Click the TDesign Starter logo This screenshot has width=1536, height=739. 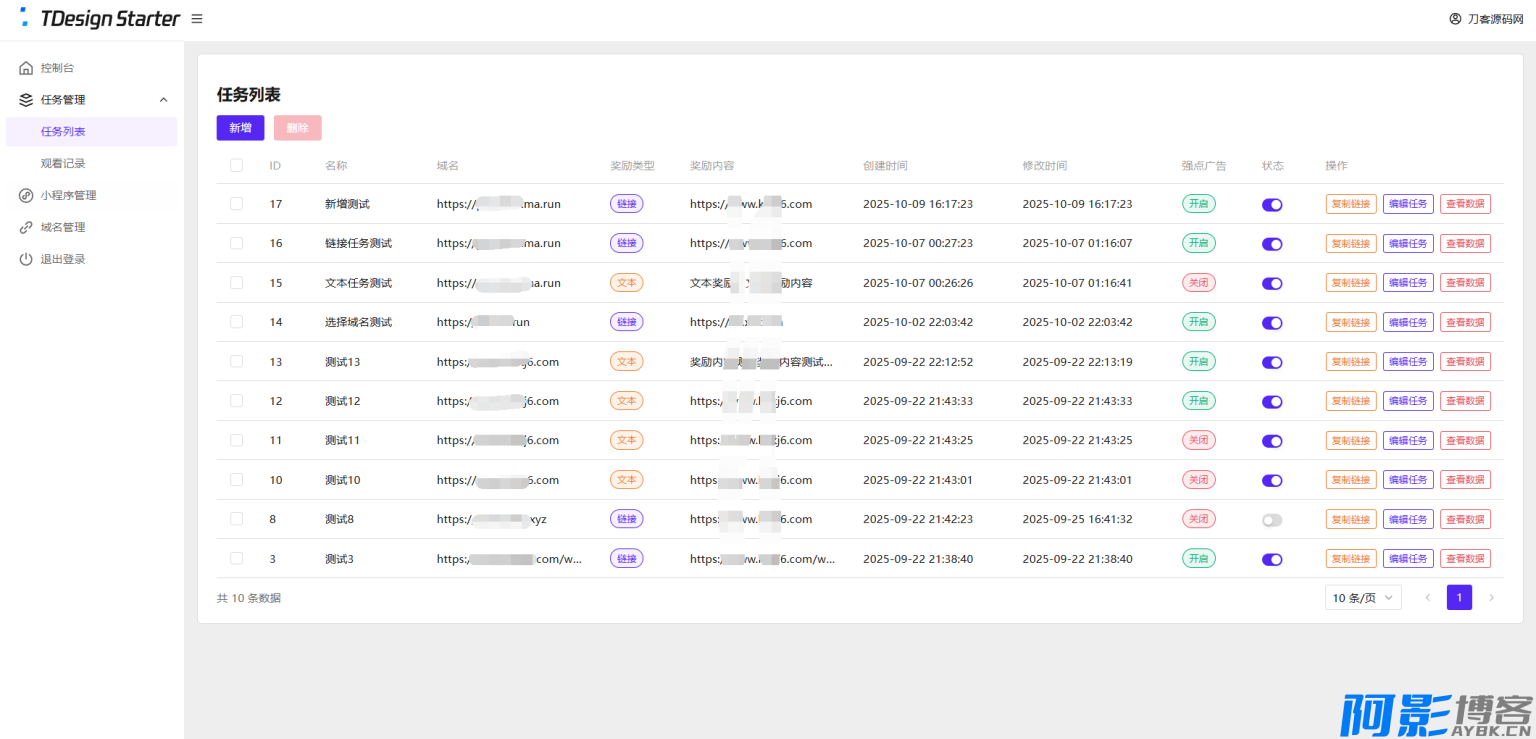point(100,19)
